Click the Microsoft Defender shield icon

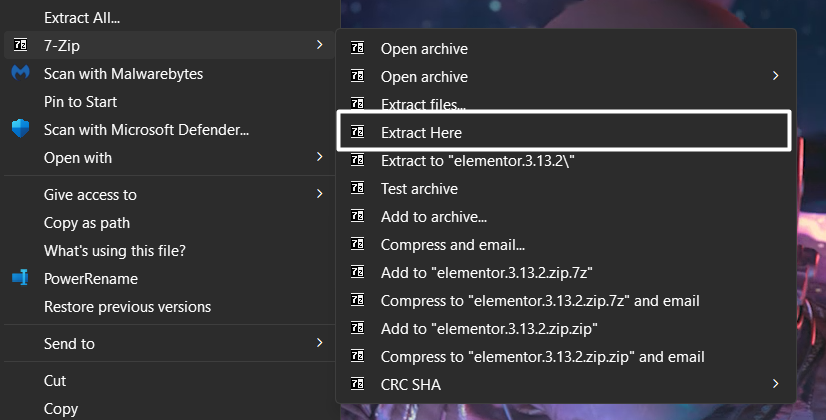coord(20,129)
